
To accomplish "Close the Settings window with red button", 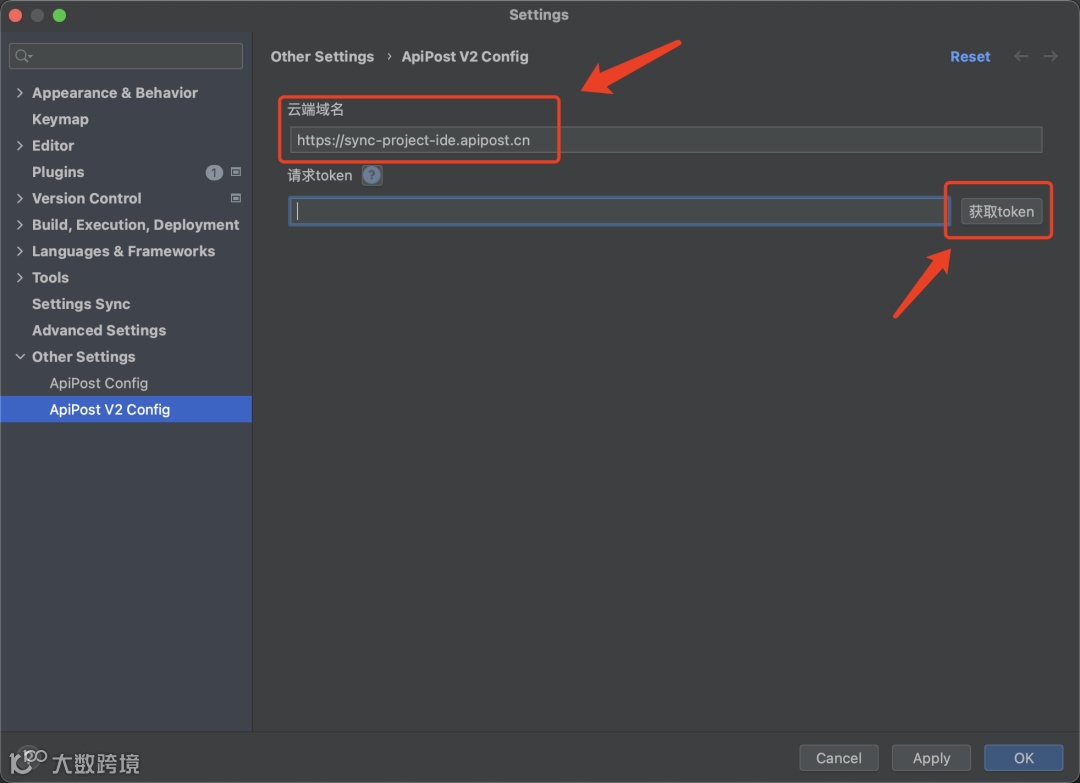I will pos(15,15).
